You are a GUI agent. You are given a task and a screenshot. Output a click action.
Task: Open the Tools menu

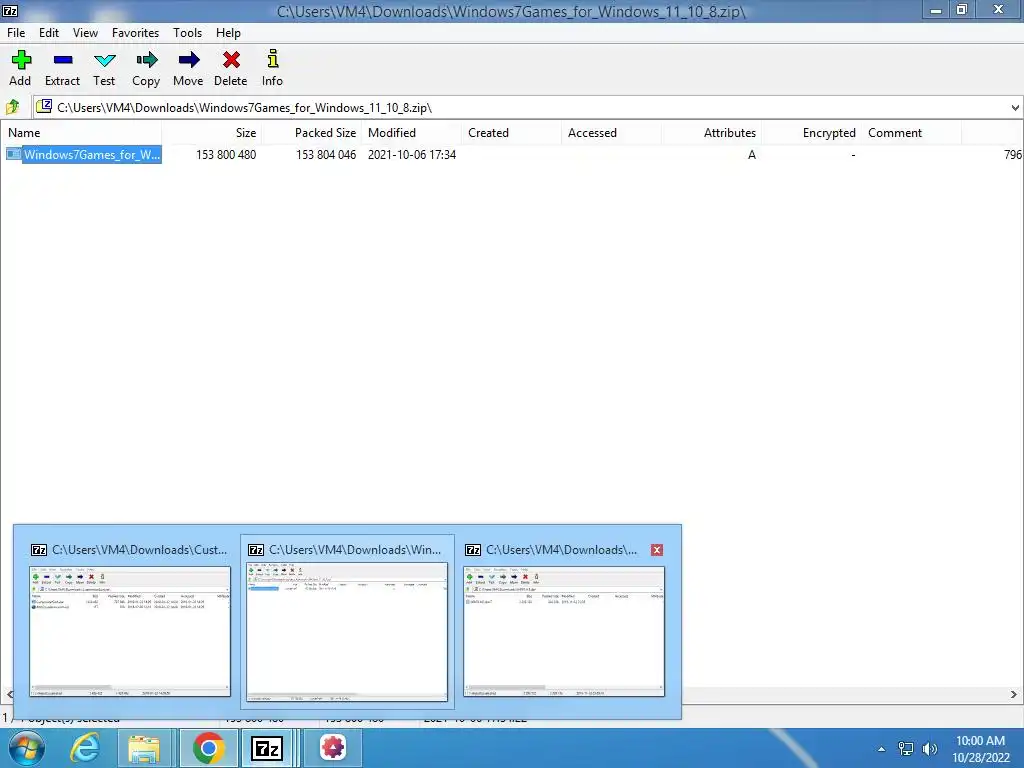click(x=187, y=33)
